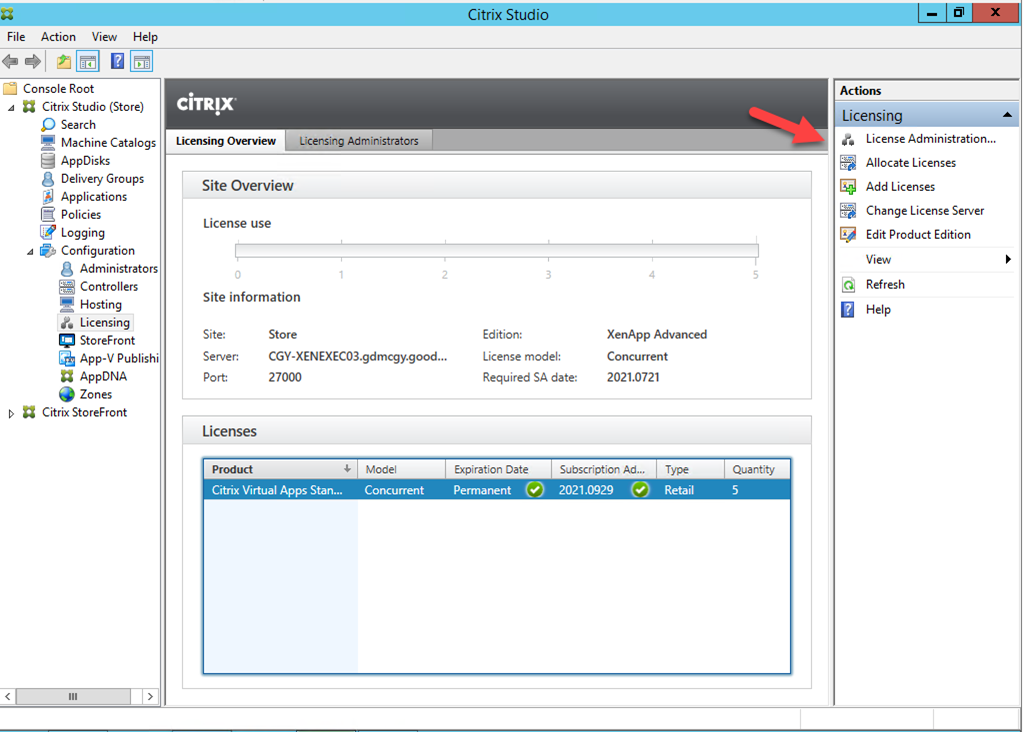Screen dimensions: 1023x732
Task: Toggle the Show/Hide Action Pane toolbar icon
Action: click(x=142, y=62)
